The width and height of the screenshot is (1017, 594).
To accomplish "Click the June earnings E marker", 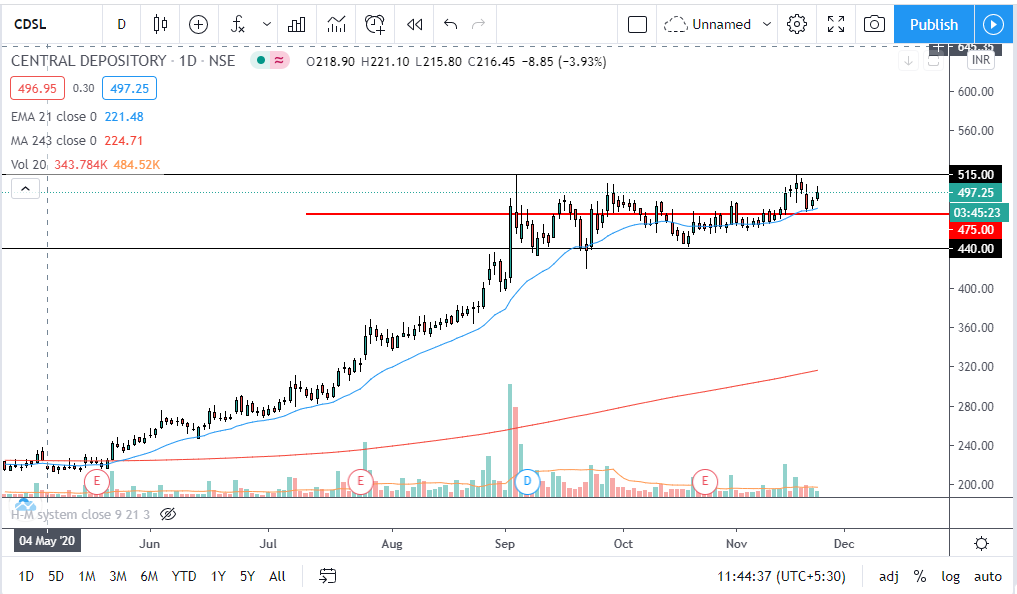I will (97, 481).
